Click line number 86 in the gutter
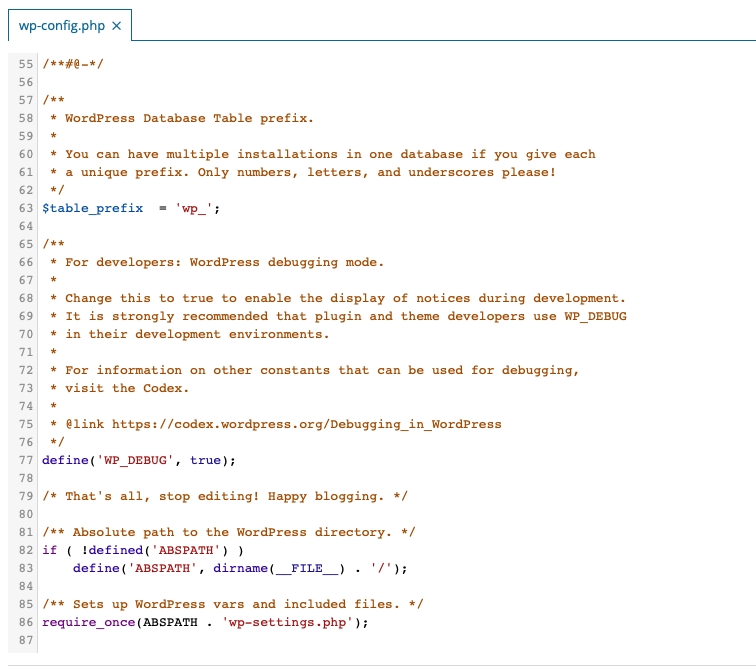This screenshot has height=670, width=756. point(26,622)
